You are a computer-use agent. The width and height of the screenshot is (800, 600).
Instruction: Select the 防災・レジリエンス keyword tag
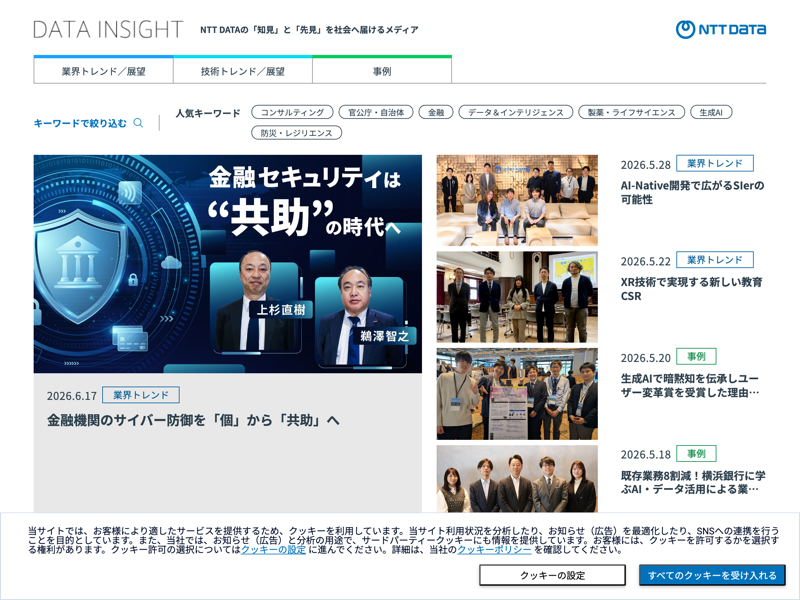click(296, 133)
